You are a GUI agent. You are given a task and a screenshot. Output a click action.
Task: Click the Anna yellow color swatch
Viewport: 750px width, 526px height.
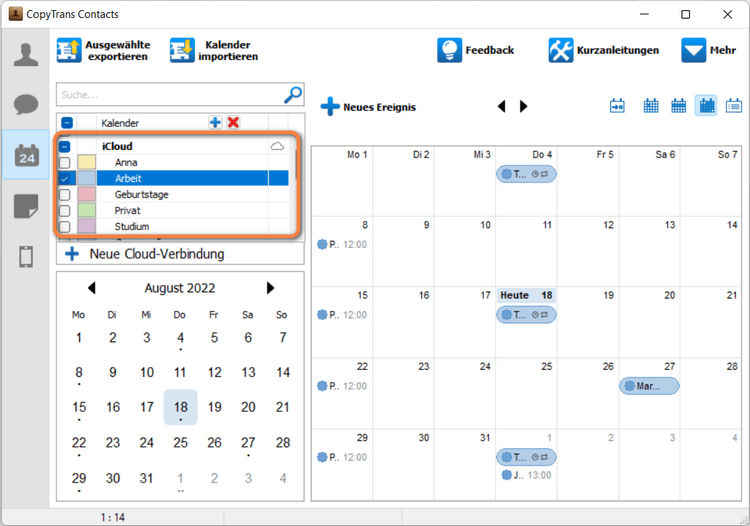[87, 163]
